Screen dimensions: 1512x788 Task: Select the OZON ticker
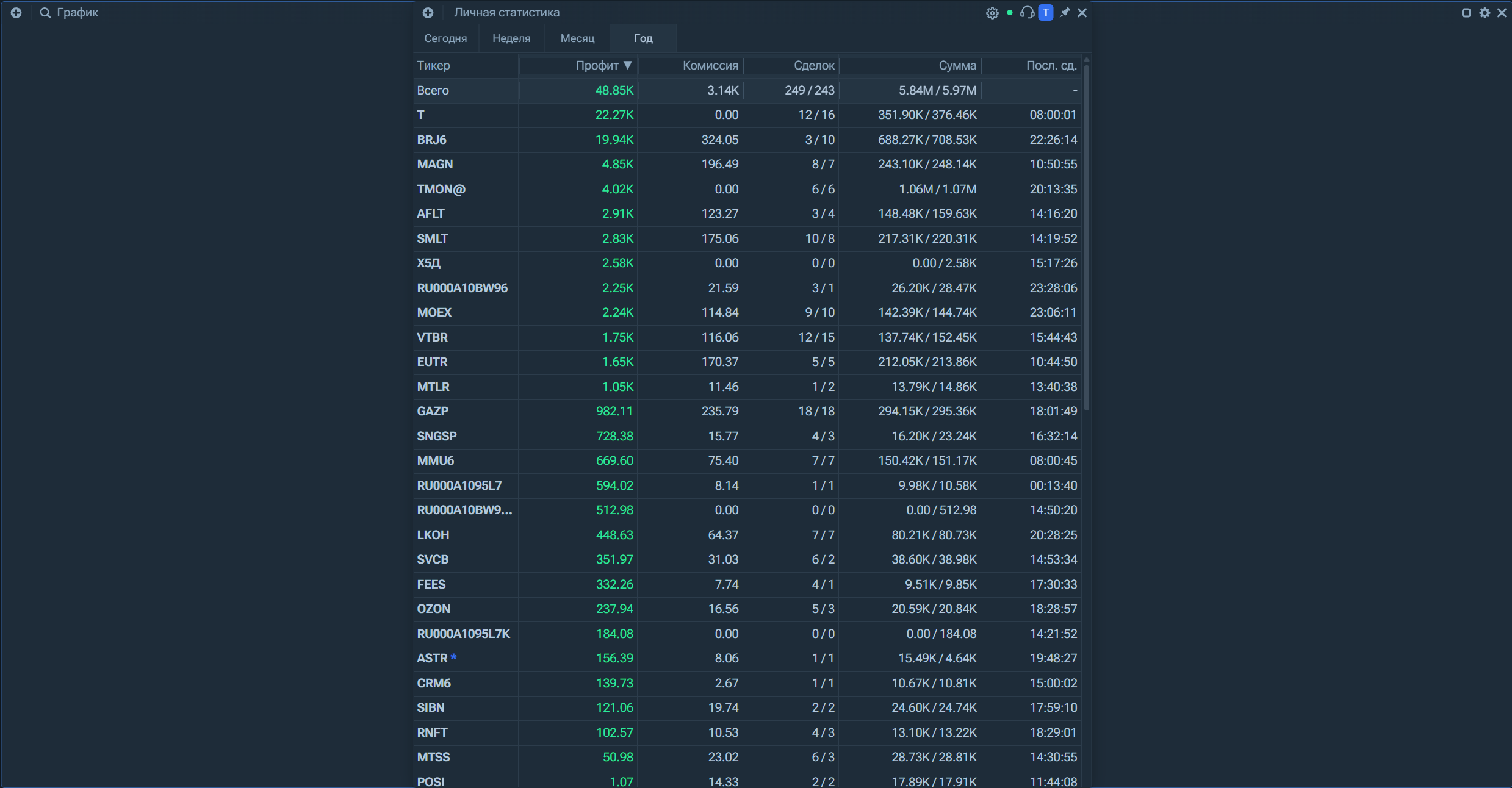tap(434, 609)
